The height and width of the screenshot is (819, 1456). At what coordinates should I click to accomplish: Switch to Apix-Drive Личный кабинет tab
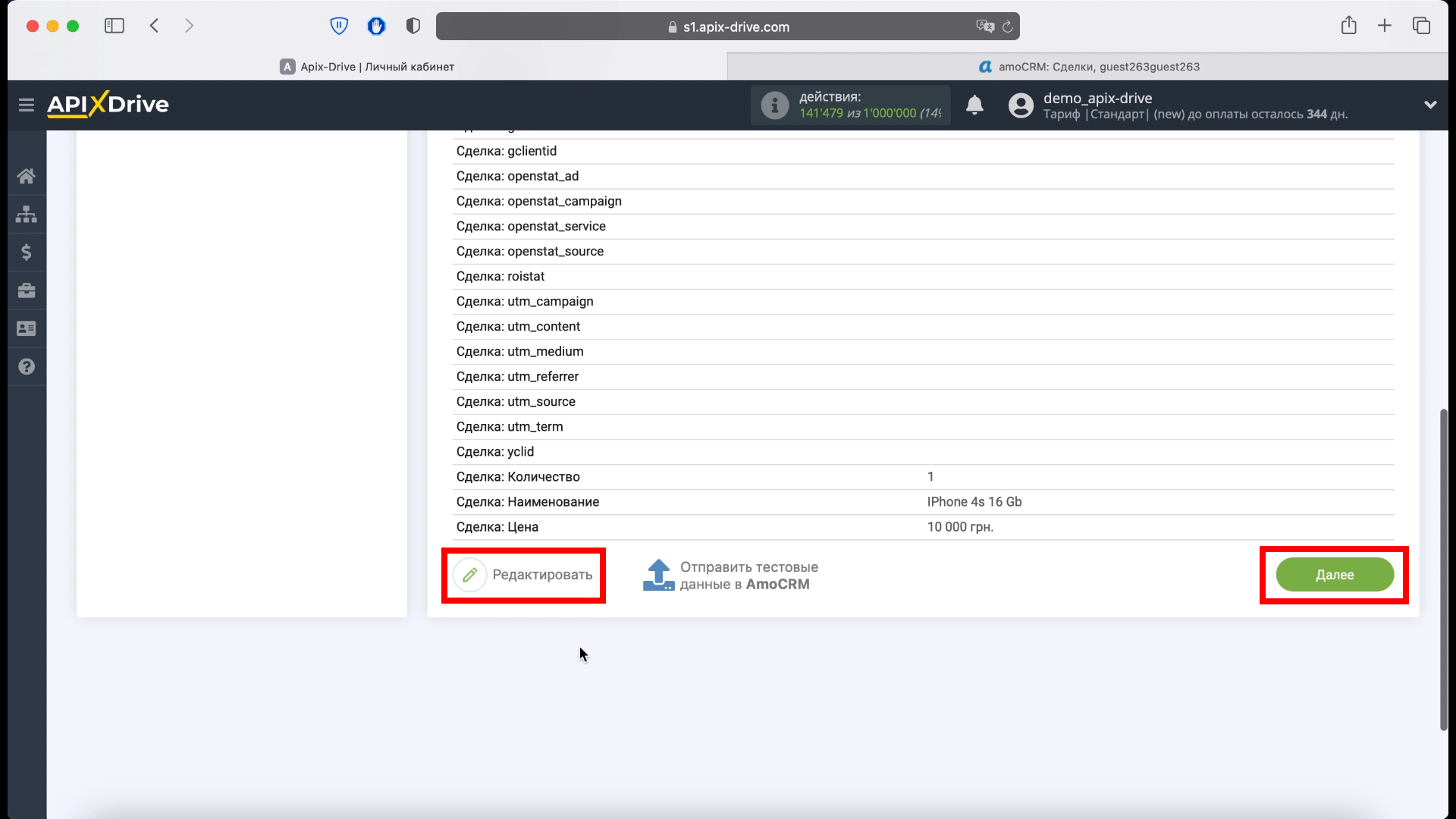coord(367,67)
